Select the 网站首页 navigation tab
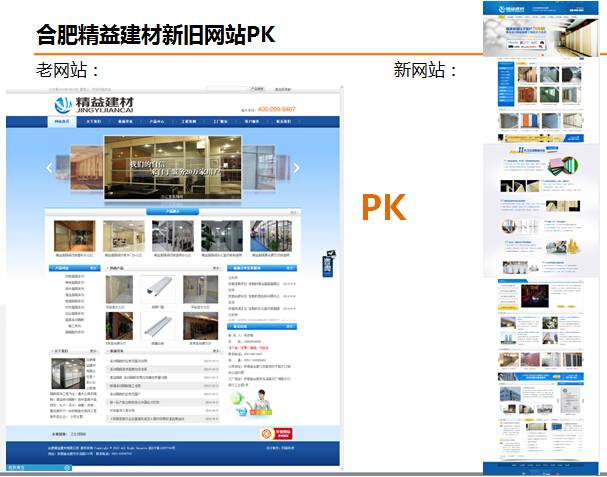Image resolution: width=607 pixels, height=477 pixels. click(x=63, y=122)
